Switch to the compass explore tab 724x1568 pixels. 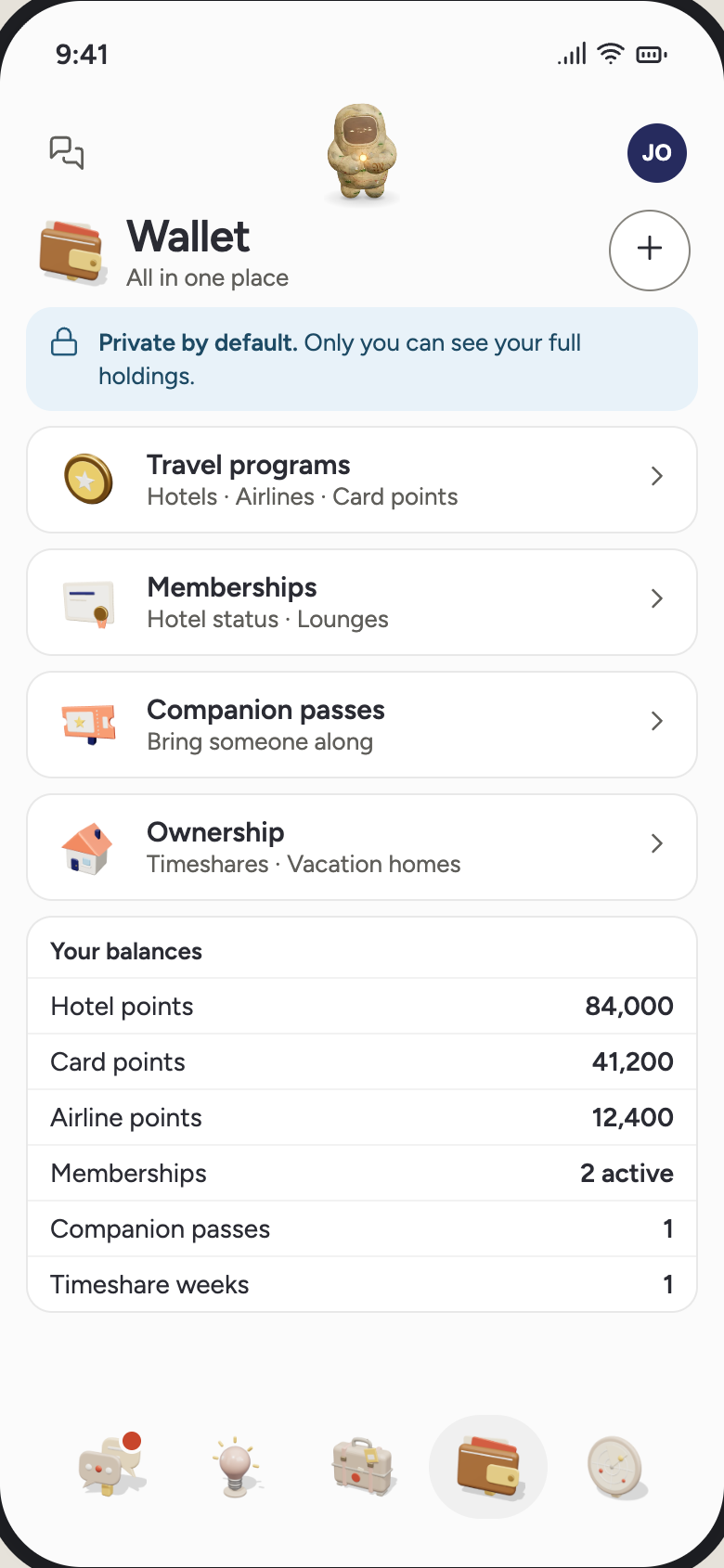coord(616,1468)
